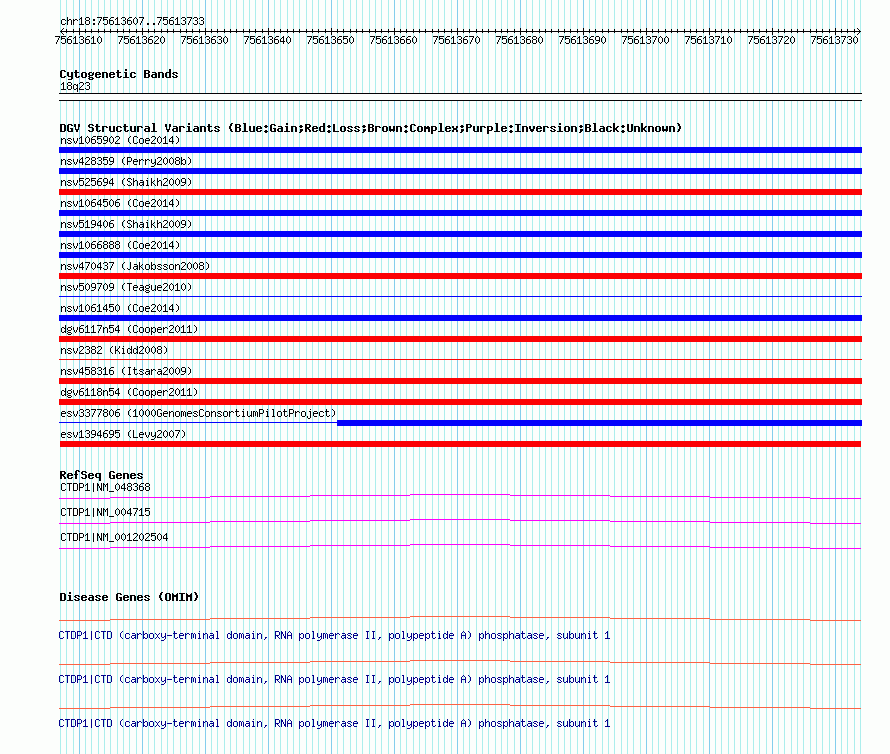Image resolution: width=890 pixels, height=754 pixels.
Task: Click the Disease Genes (OMIM) track title
Action: 129,597
